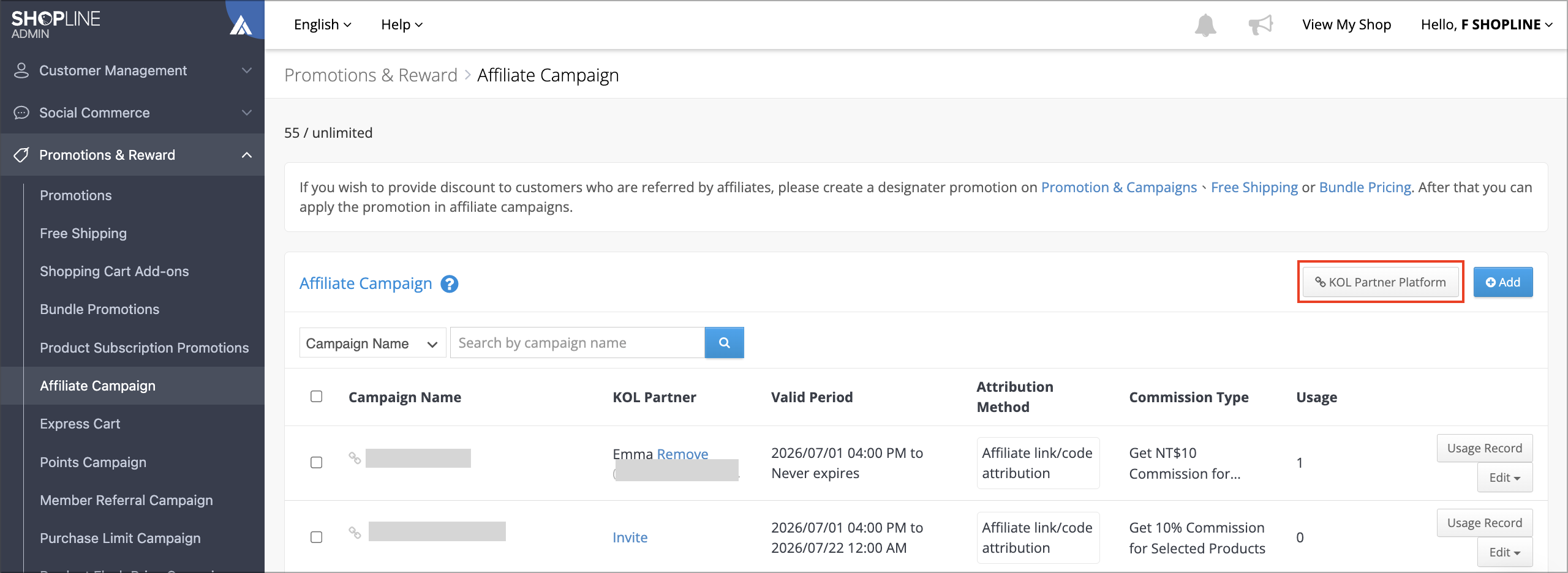Click the link icon in the Invite campaign row
The height and width of the screenshot is (573, 1568).
[355, 532]
